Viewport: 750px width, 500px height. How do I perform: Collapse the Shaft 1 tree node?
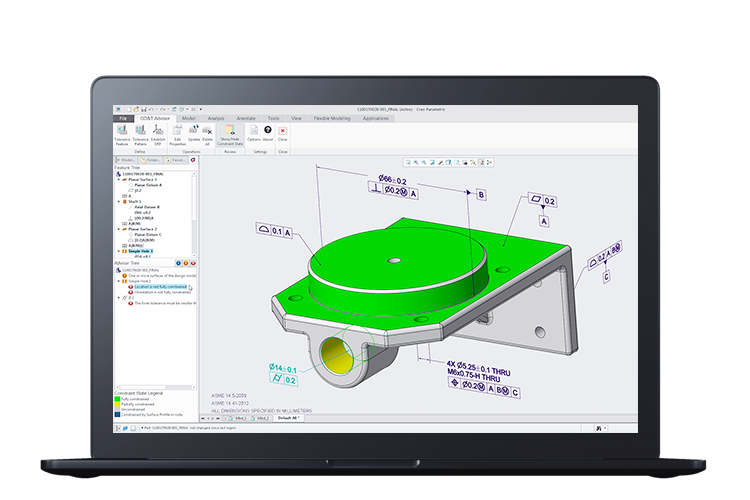tap(119, 200)
